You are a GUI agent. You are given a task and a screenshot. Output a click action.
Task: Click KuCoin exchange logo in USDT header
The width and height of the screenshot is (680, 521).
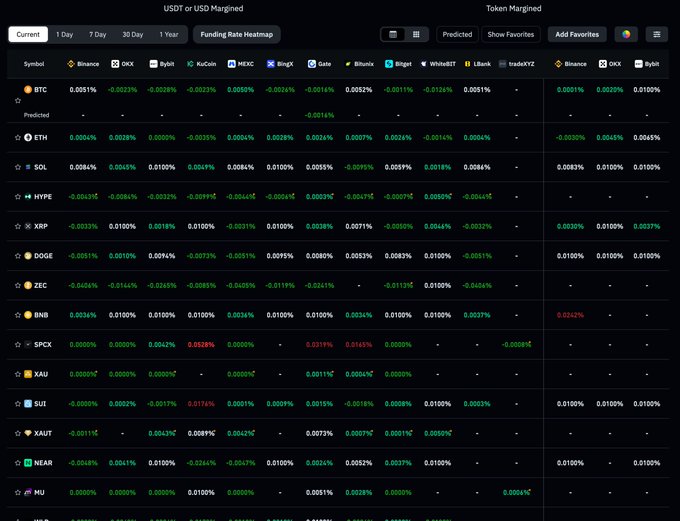click(190, 64)
